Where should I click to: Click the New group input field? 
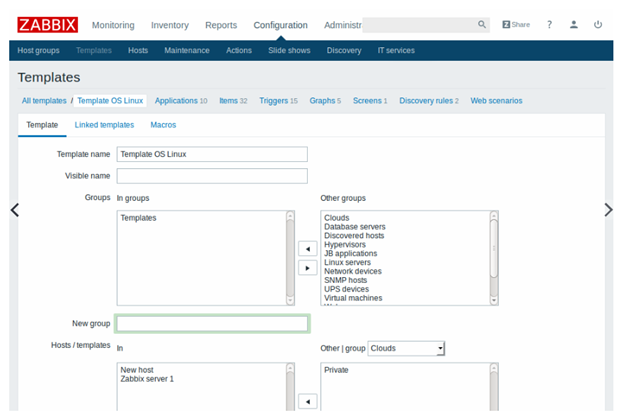(212, 323)
